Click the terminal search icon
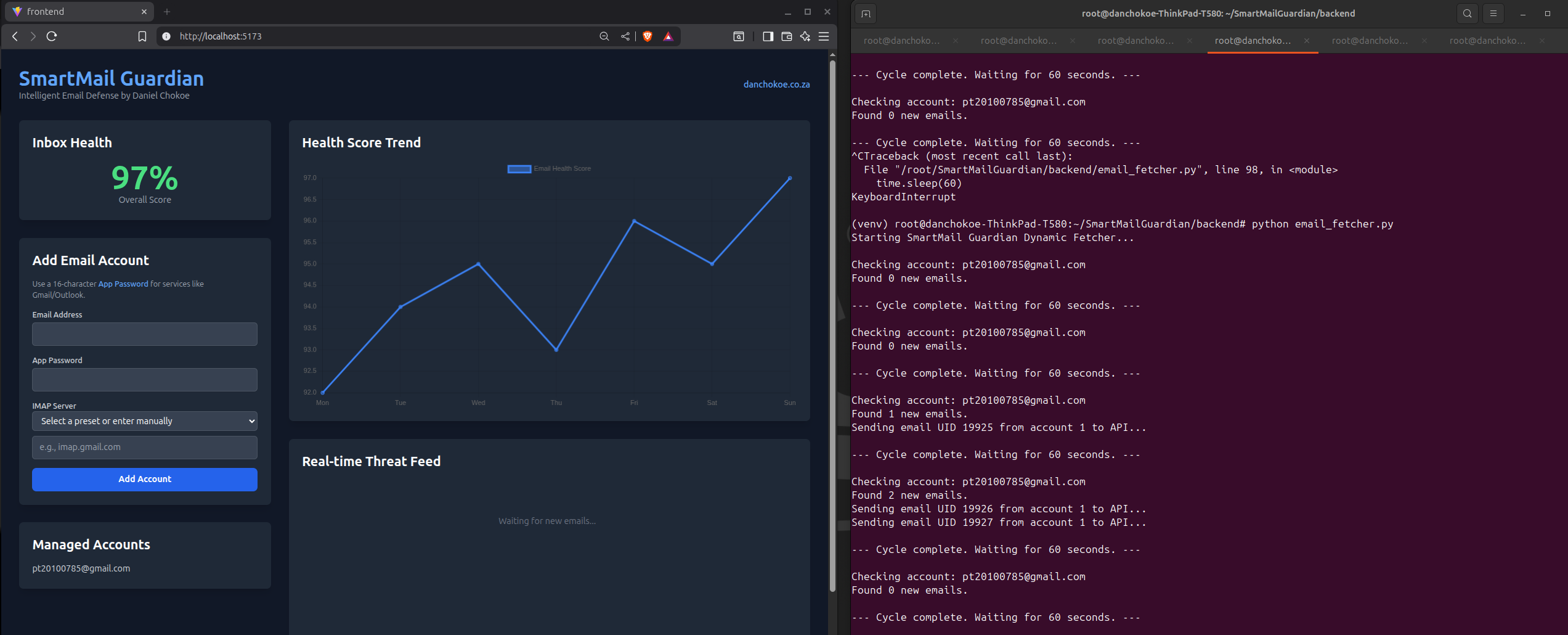 (x=1467, y=14)
